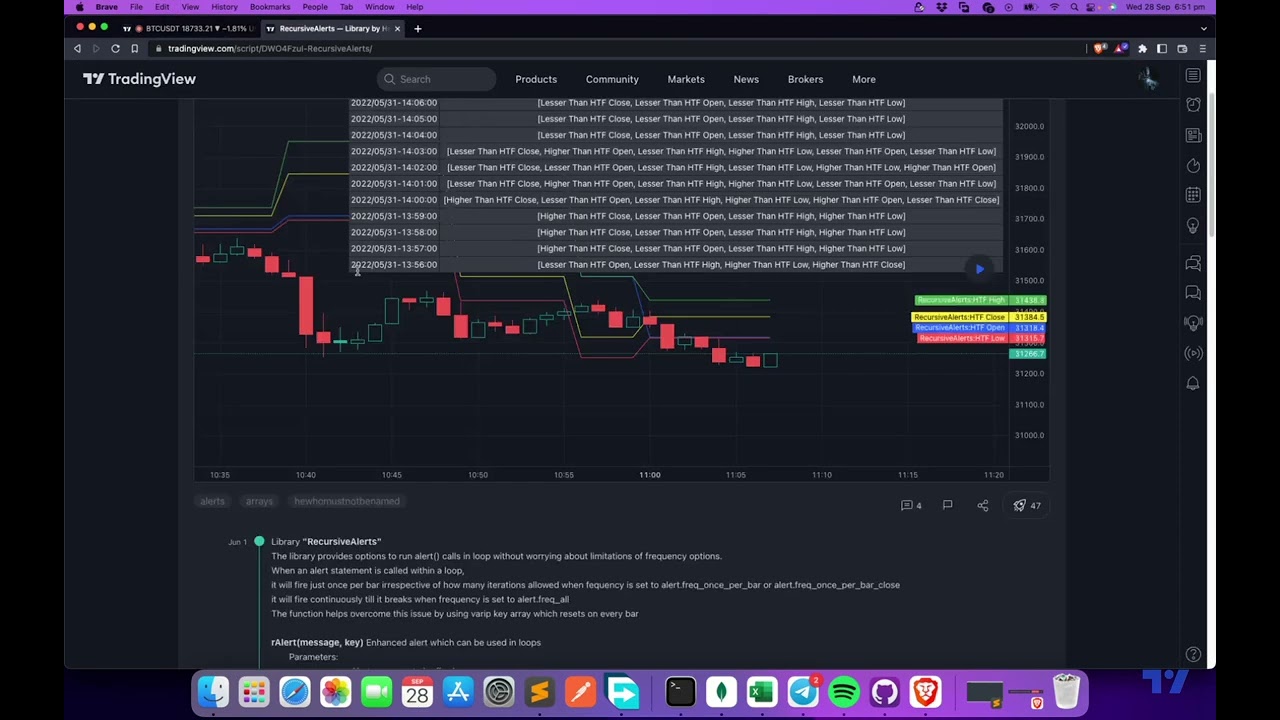The image size is (1280, 720).
Task: Click the red HTF Low price label
Action: 982,338
